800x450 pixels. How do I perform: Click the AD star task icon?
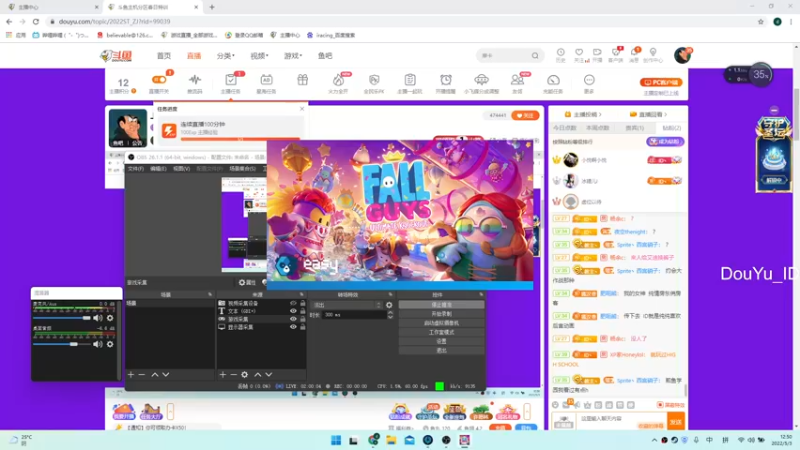266,80
